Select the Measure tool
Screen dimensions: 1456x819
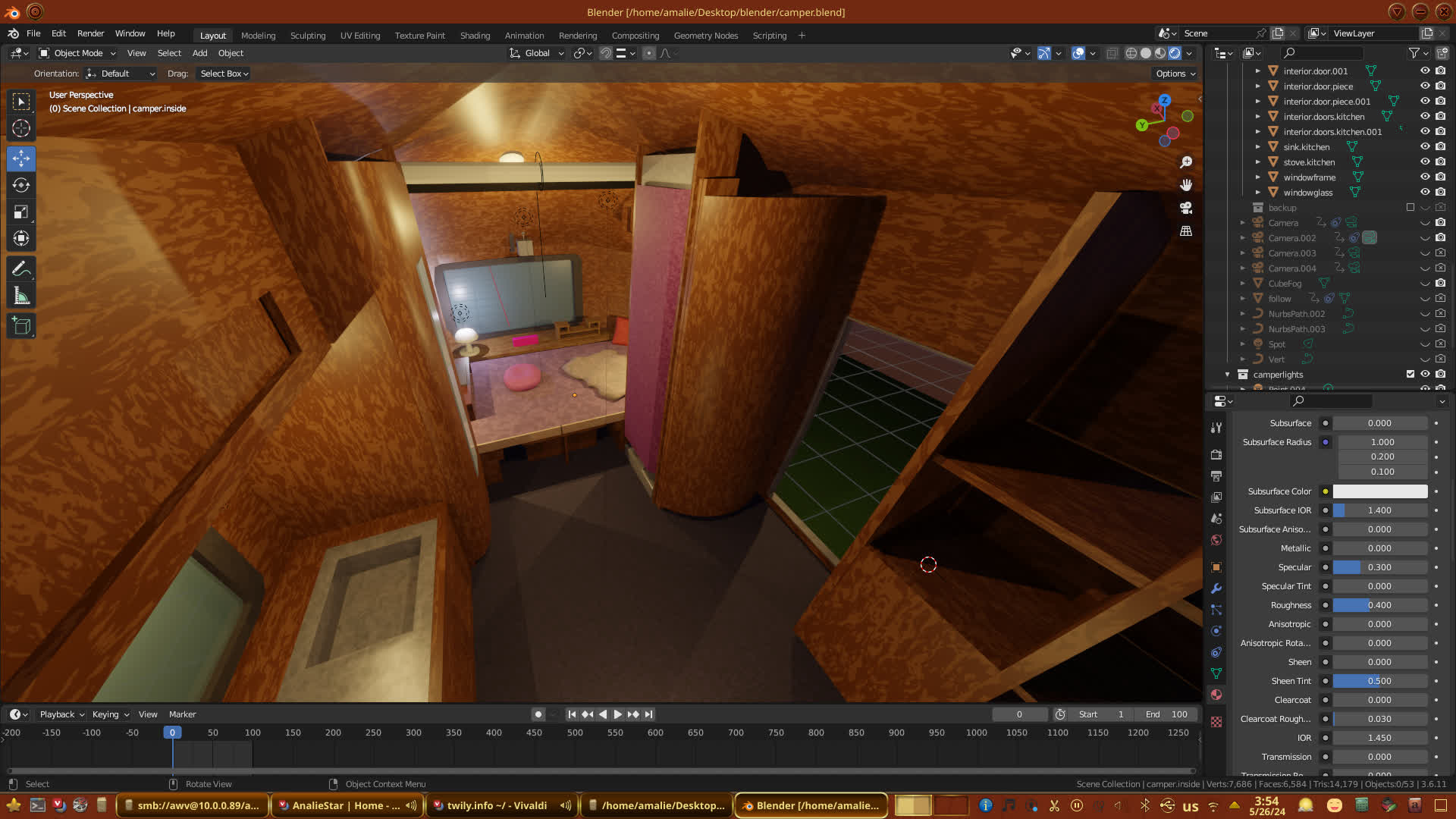(x=21, y=297)
